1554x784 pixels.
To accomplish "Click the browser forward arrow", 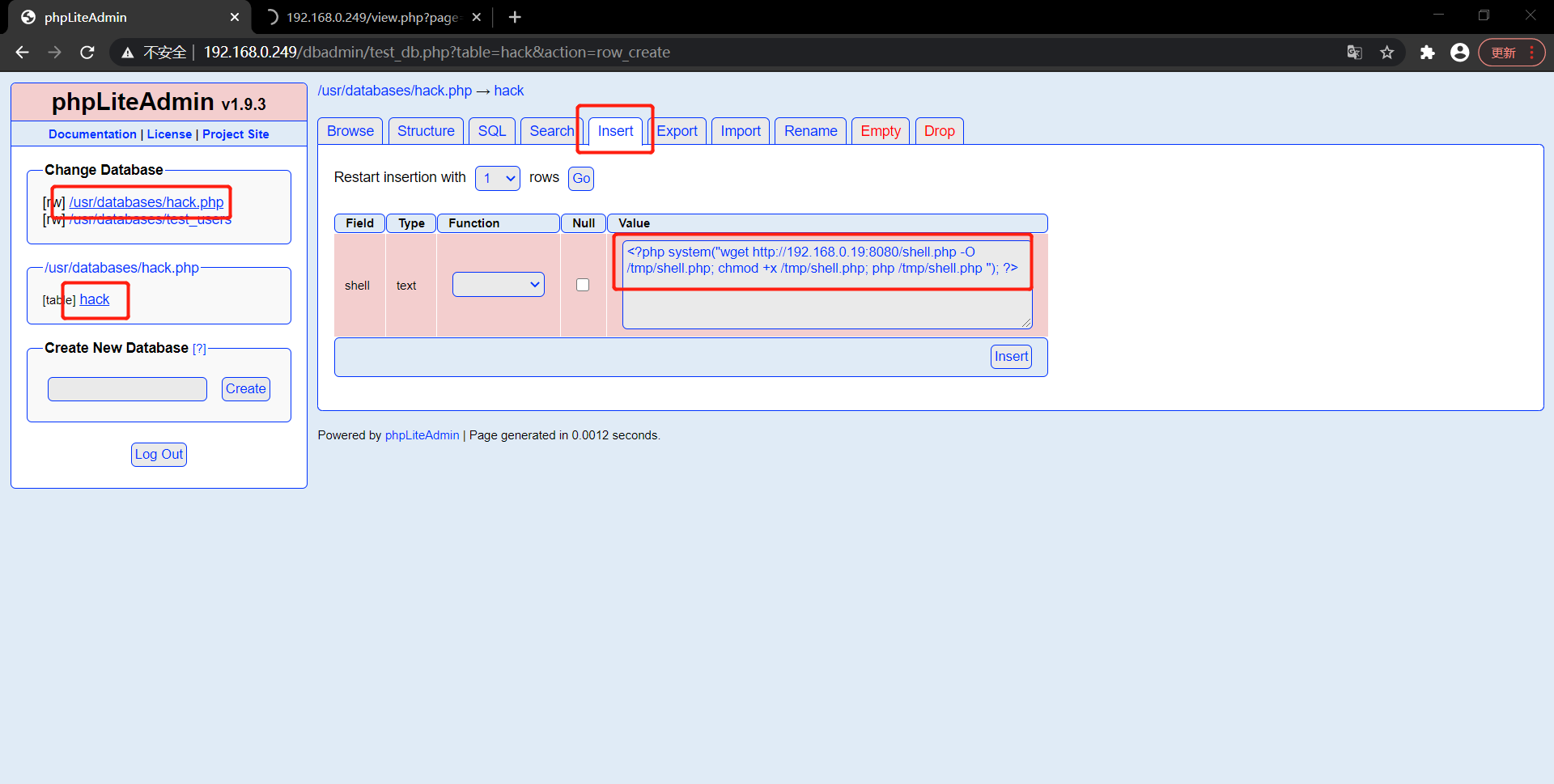I will coord(54,53).
